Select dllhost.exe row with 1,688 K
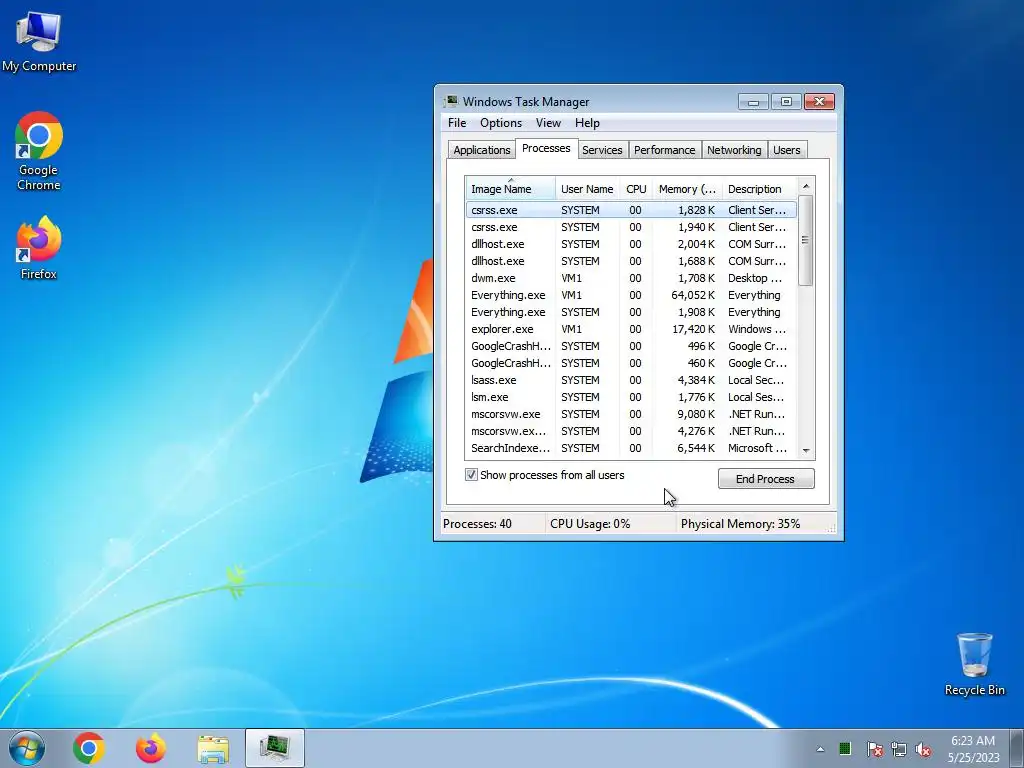 point(631,261)
